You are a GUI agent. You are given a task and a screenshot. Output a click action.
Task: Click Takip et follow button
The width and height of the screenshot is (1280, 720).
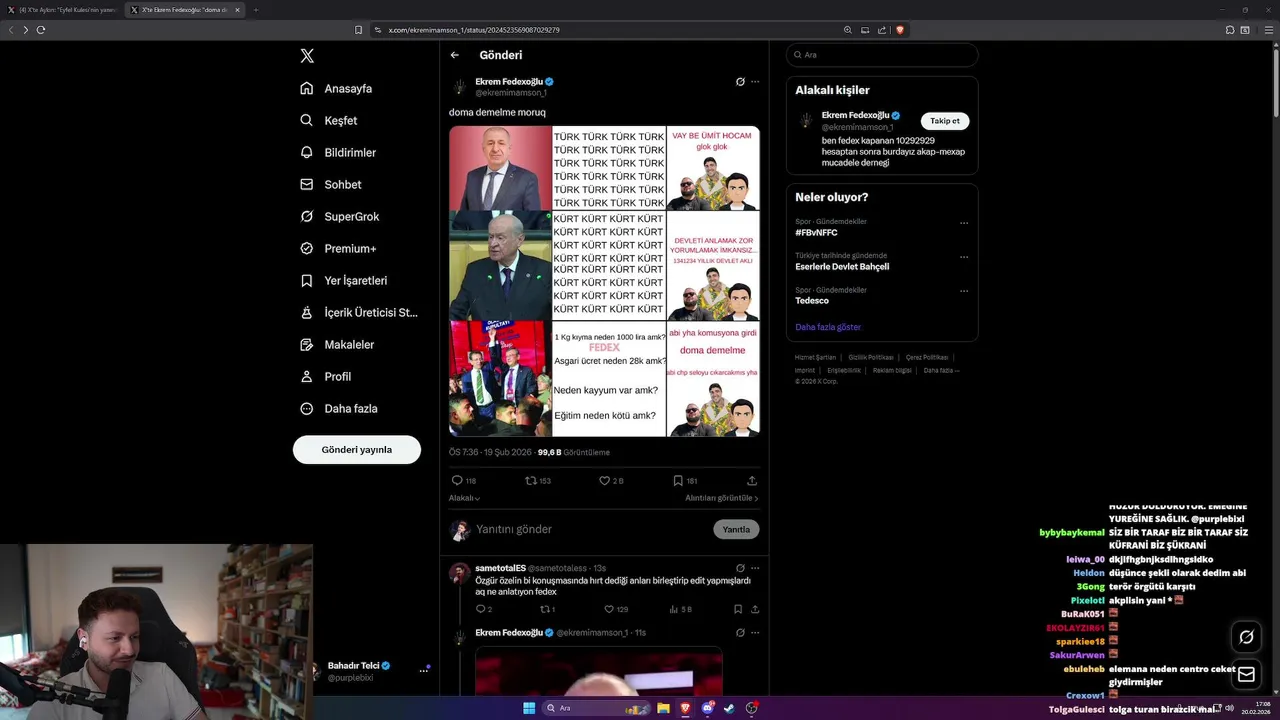pos(945,121)
